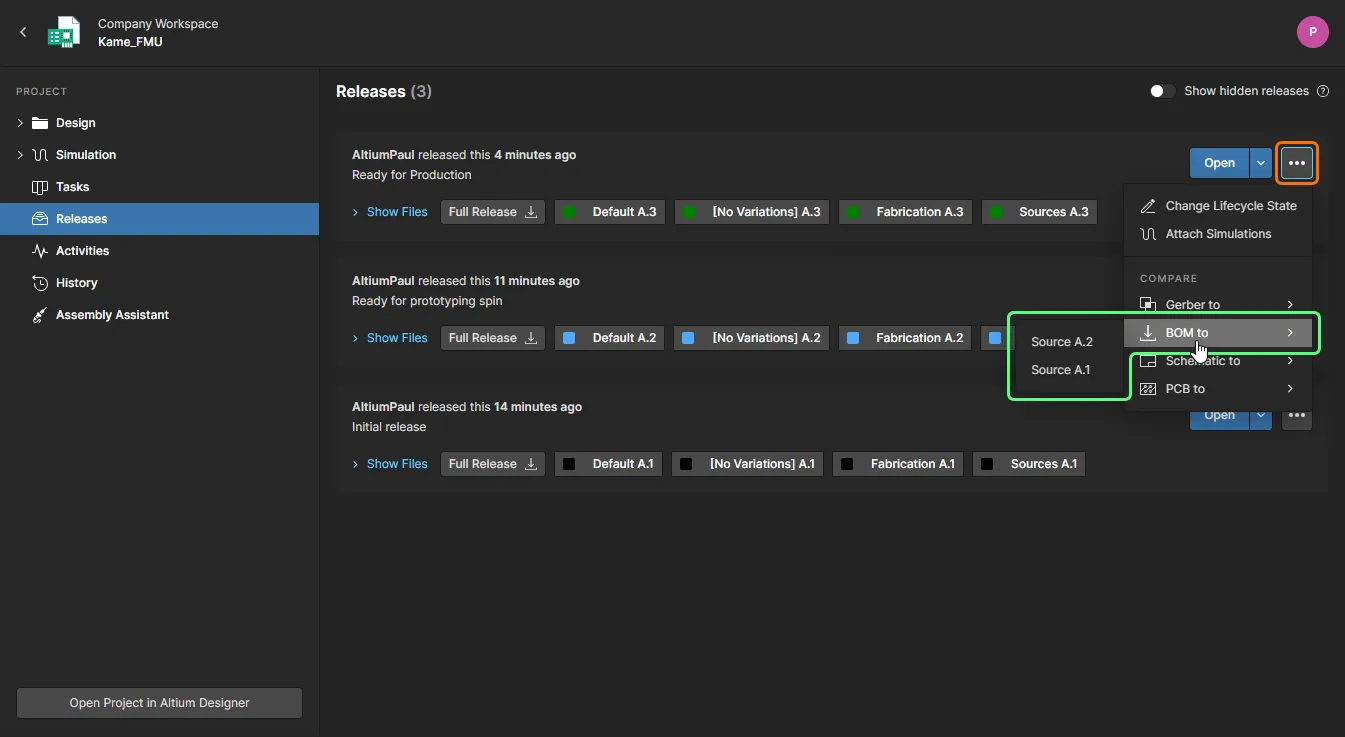Click 'Initial release' note text

pos(389,427)
